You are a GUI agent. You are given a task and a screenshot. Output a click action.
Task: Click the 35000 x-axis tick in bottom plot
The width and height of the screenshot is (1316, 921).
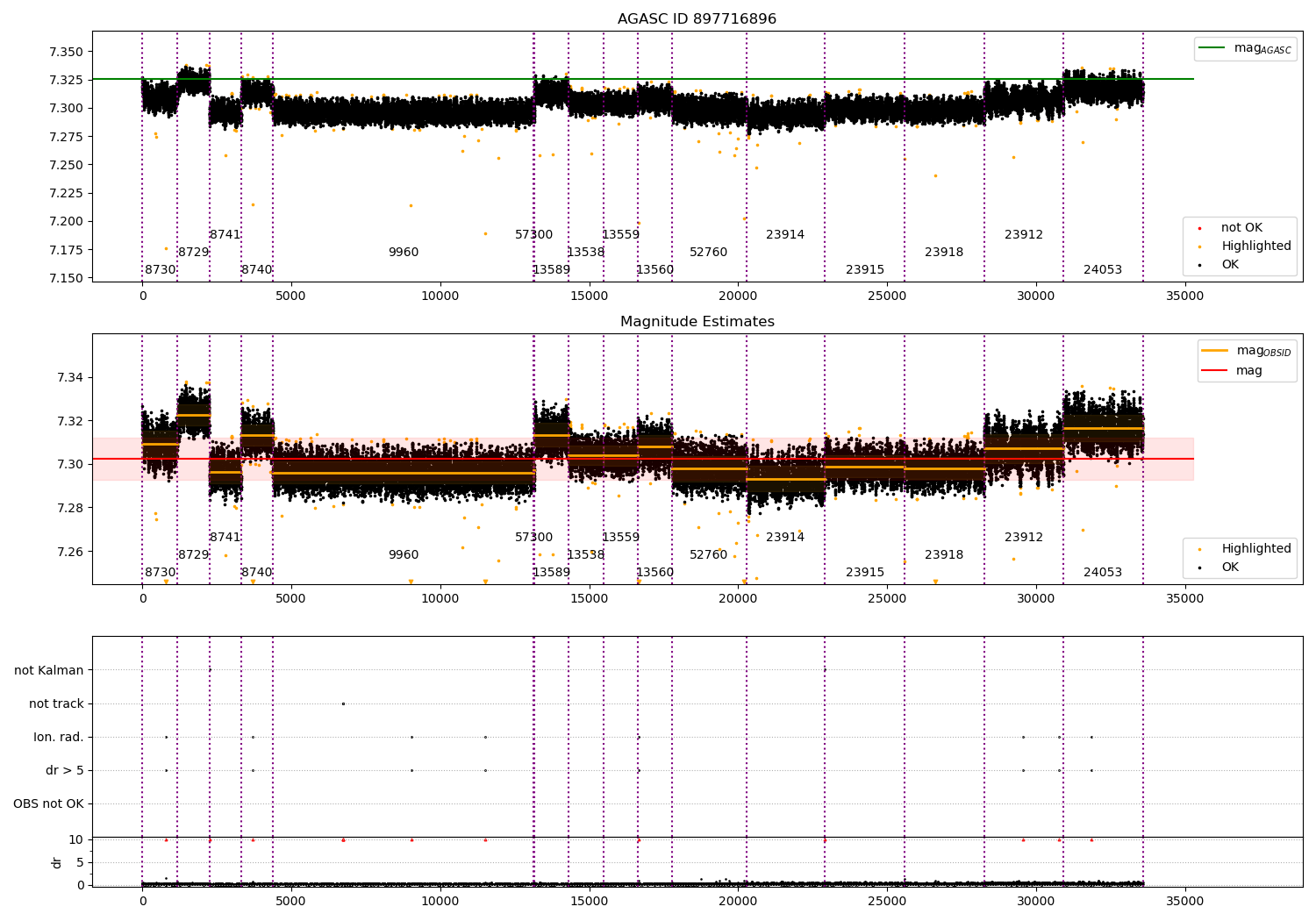[x=1184, y=901]
